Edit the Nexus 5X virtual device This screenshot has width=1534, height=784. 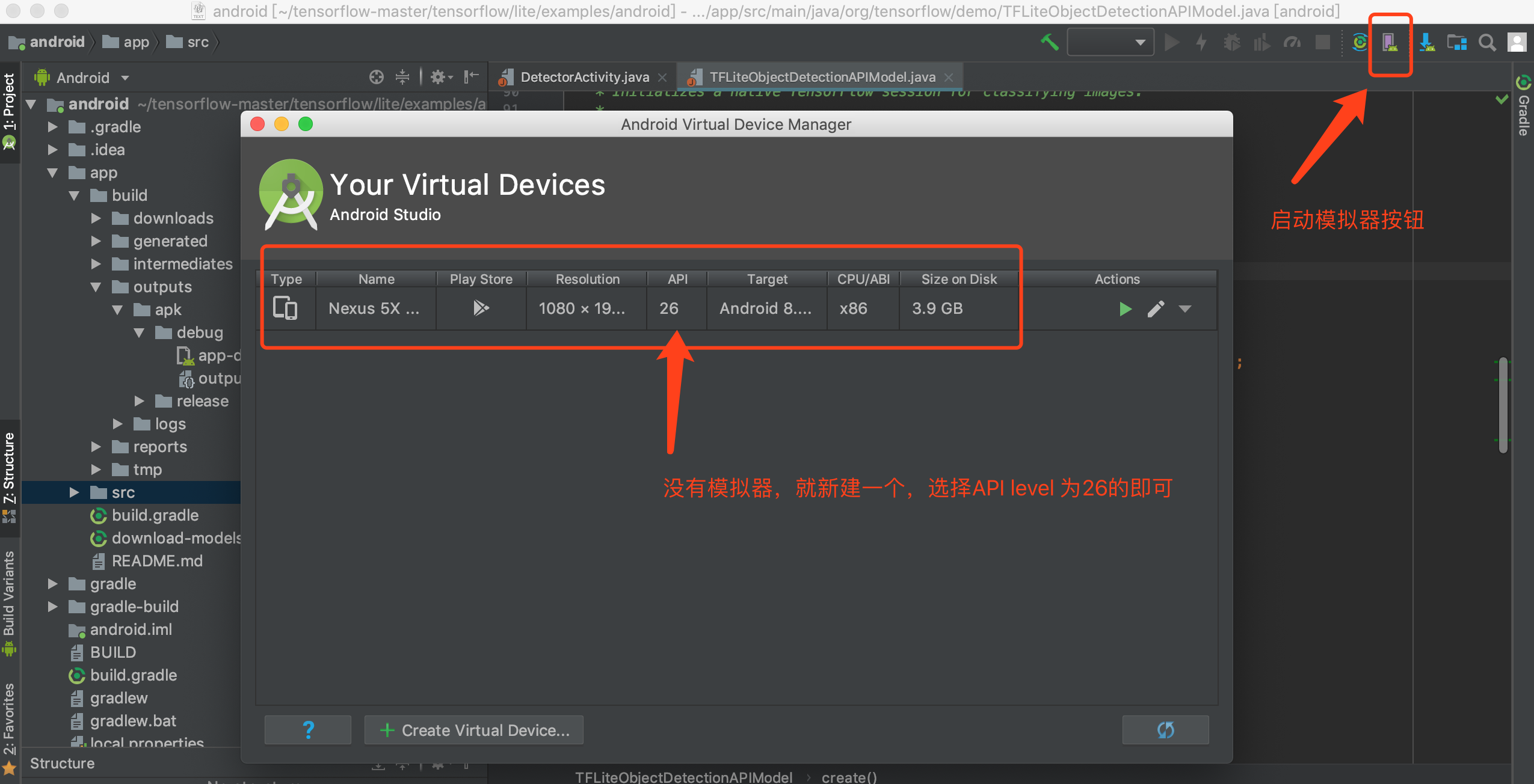(1156, 309)
